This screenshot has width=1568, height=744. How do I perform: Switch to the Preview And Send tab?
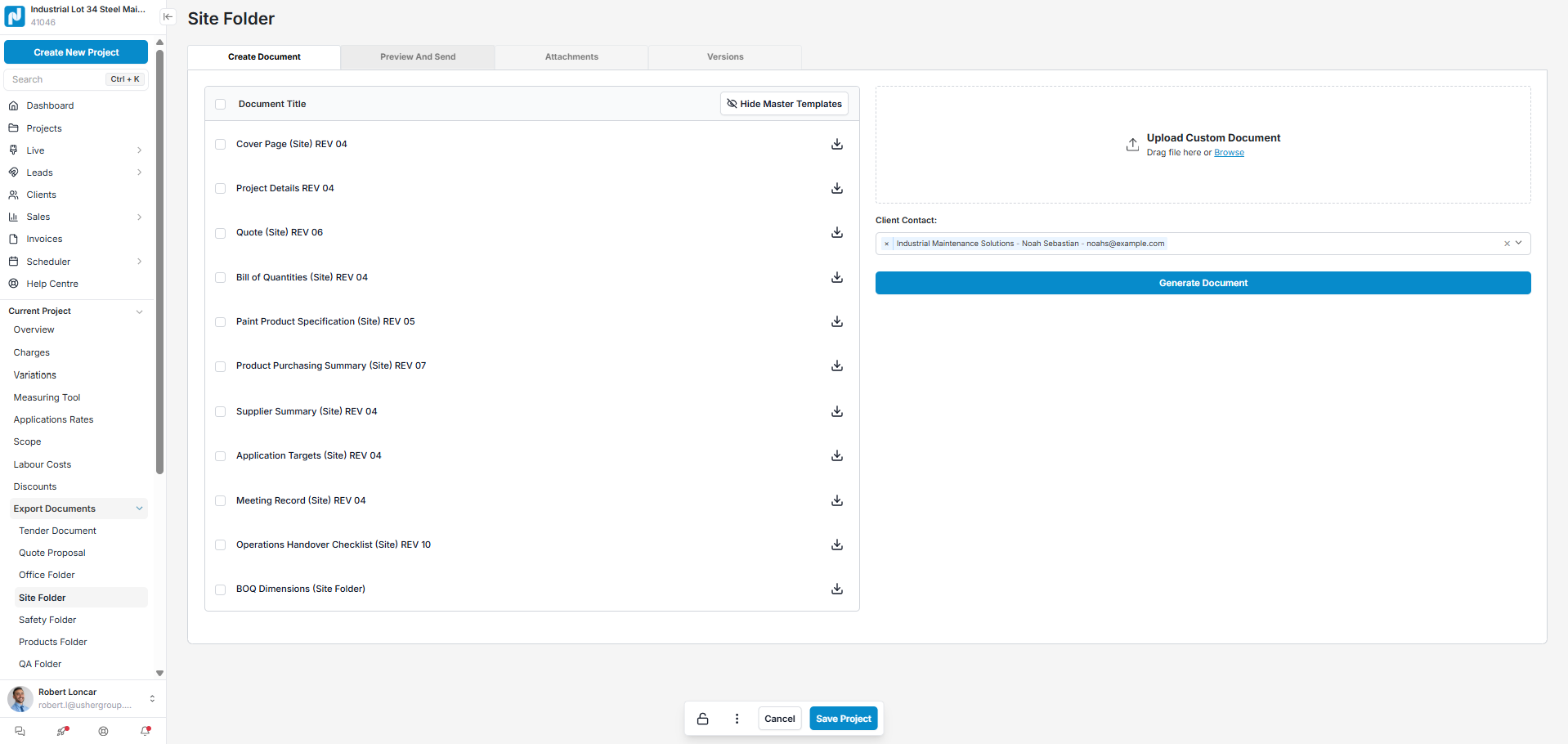click(x=418, y=57)
